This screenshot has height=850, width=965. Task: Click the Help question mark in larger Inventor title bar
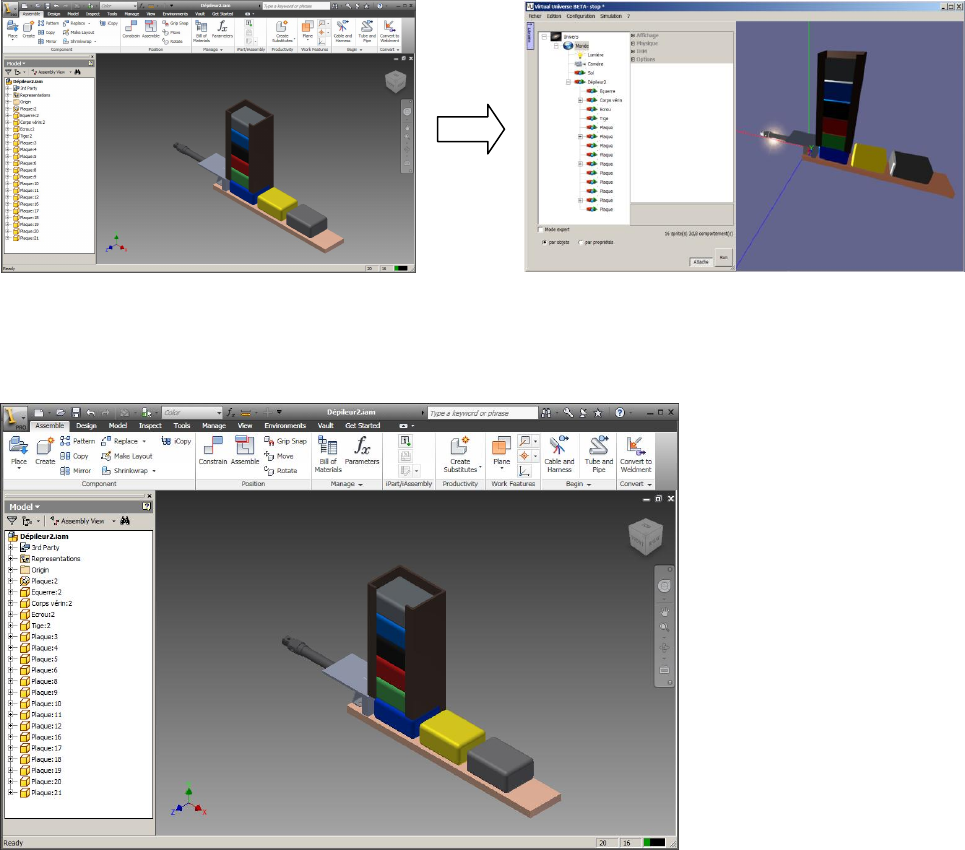(620, 412)
